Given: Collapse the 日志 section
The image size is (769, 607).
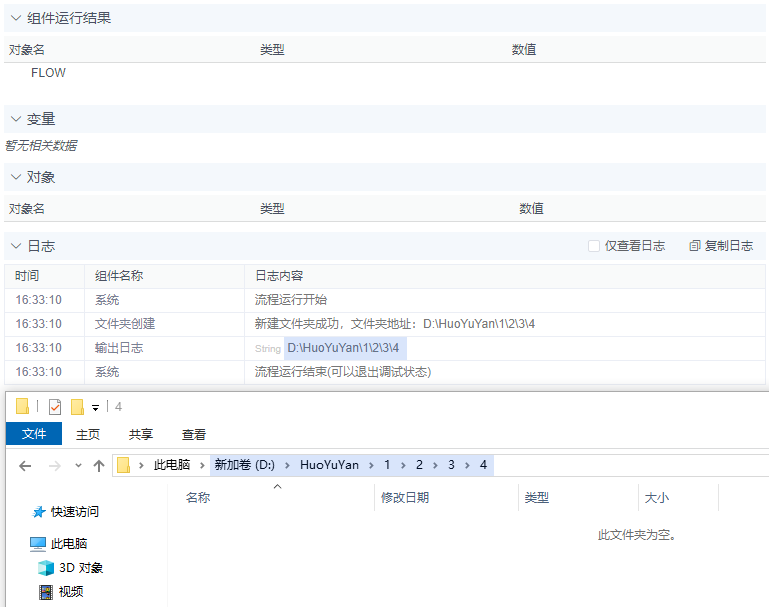Looking at the screenshot, I should pyautogui.click(x=15, y=246).
